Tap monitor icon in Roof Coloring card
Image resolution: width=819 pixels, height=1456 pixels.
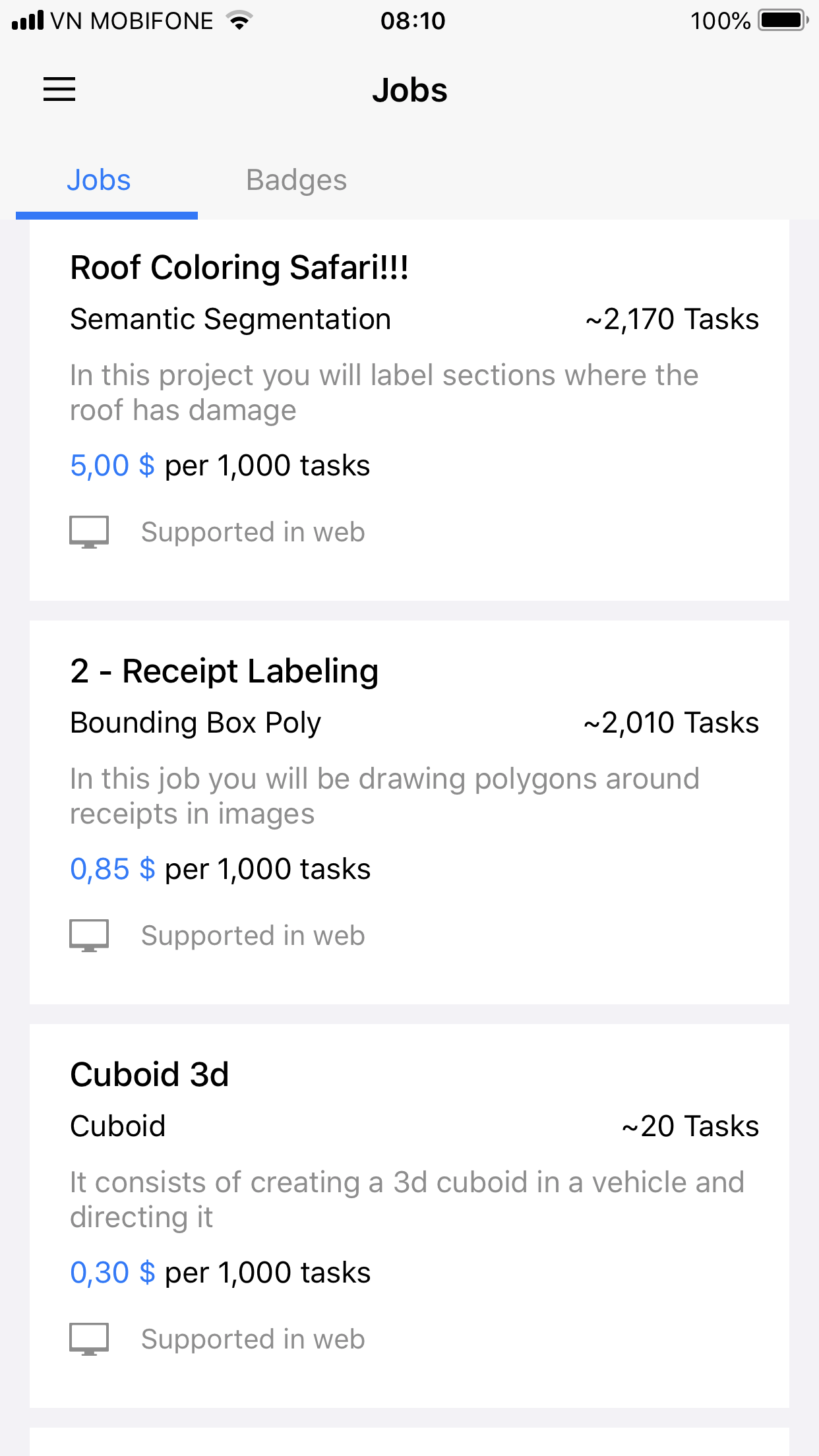click(x=89, y=532)
